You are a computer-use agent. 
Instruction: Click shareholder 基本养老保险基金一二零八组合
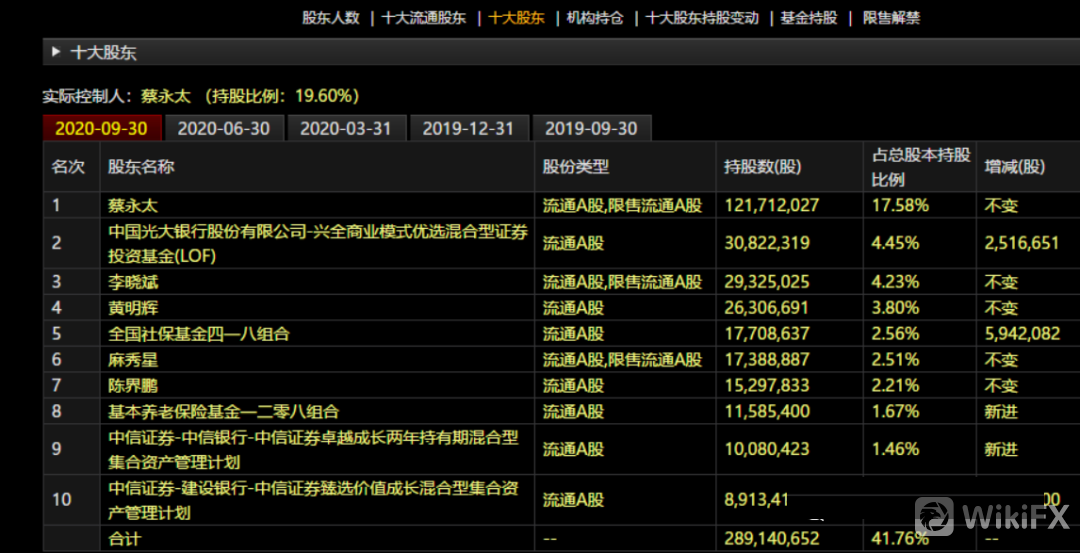point(223,411)
